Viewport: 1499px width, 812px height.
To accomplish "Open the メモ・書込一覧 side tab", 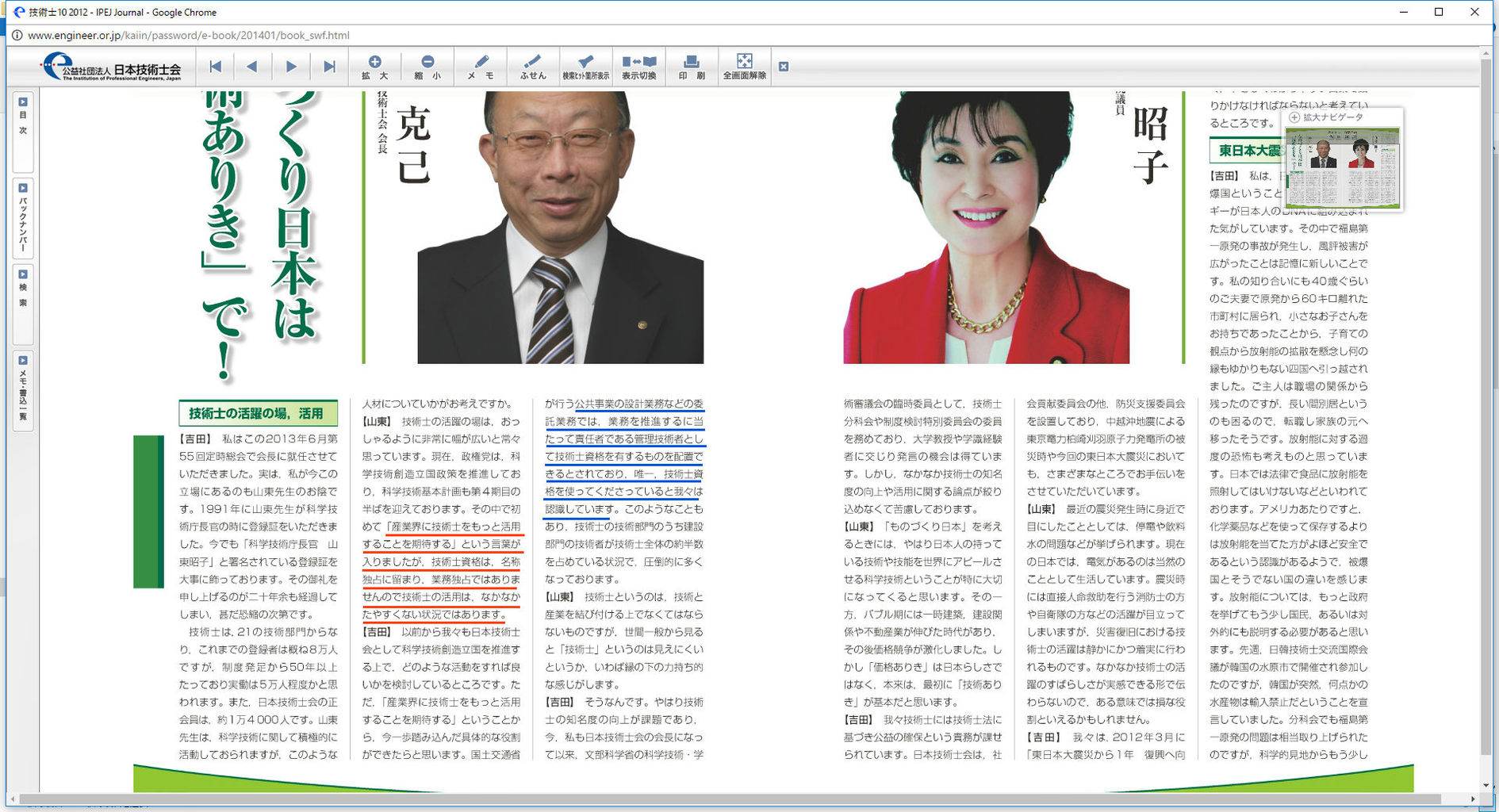I will pos(23,391).
